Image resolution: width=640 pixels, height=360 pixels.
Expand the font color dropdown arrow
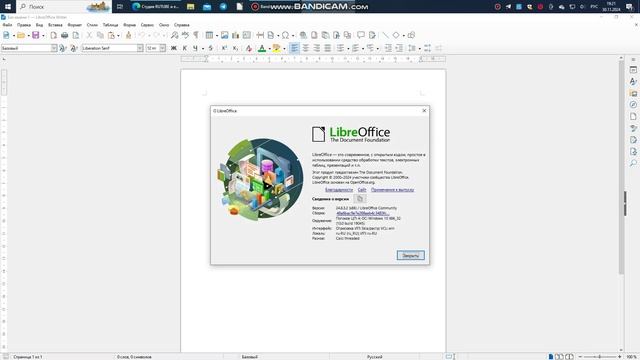coord(269,48)
